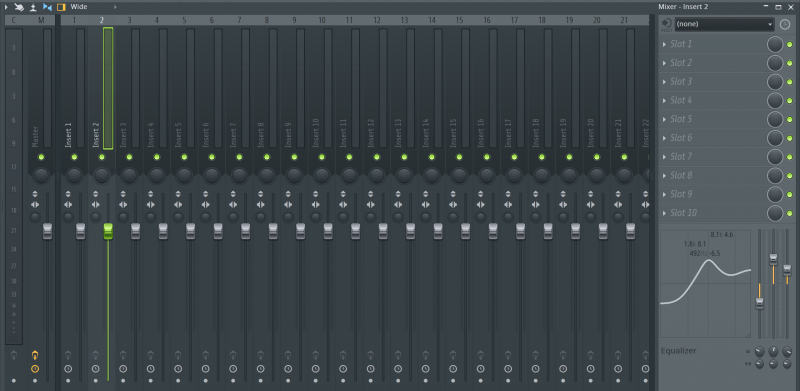Select track header number 14
Viewport: 800px width, 391px height.
coord(432,20)
